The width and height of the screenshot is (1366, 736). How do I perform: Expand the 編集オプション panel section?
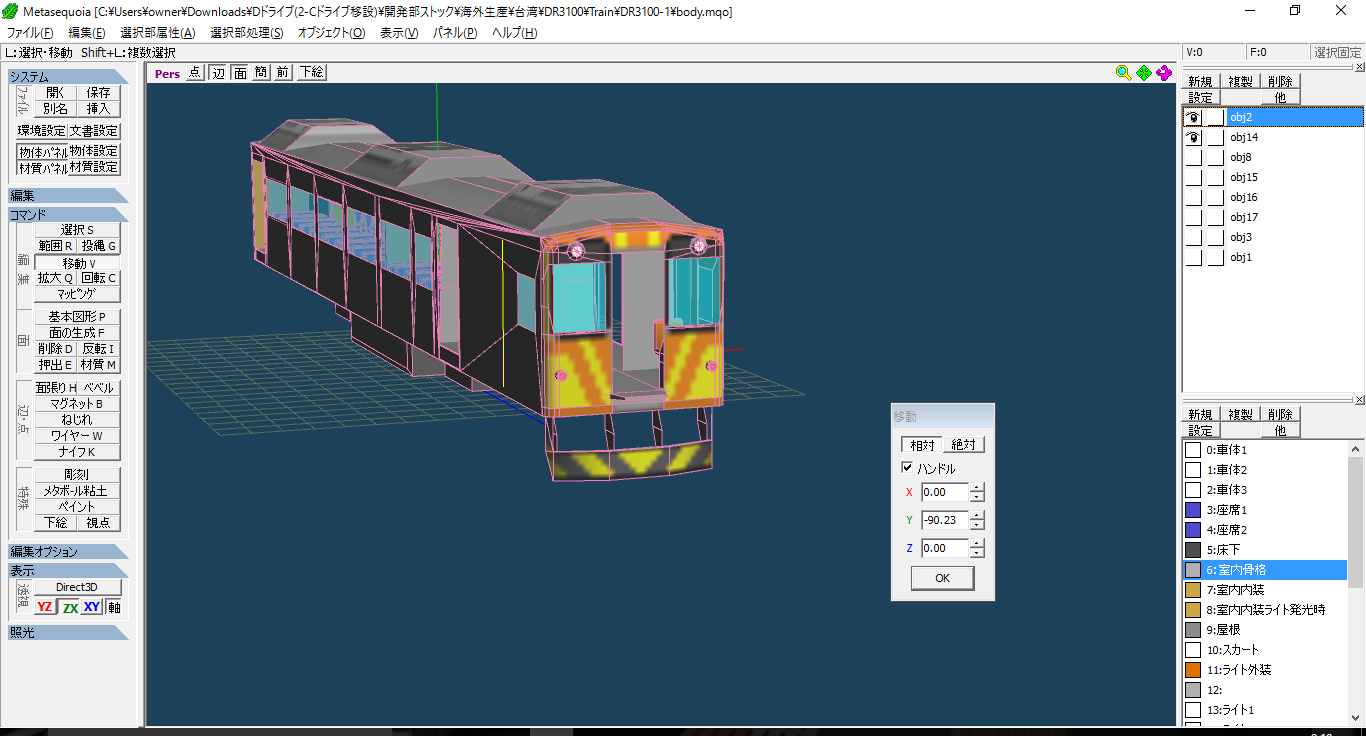(68, 552)
